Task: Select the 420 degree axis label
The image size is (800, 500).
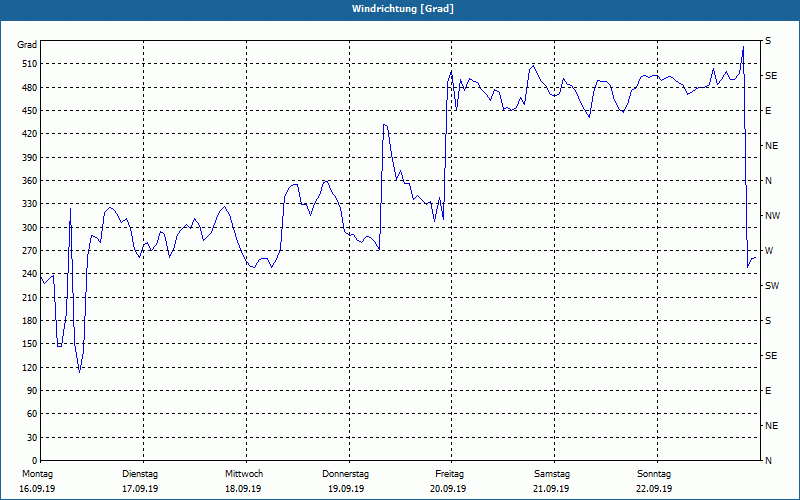Action: tap(29, 134)
